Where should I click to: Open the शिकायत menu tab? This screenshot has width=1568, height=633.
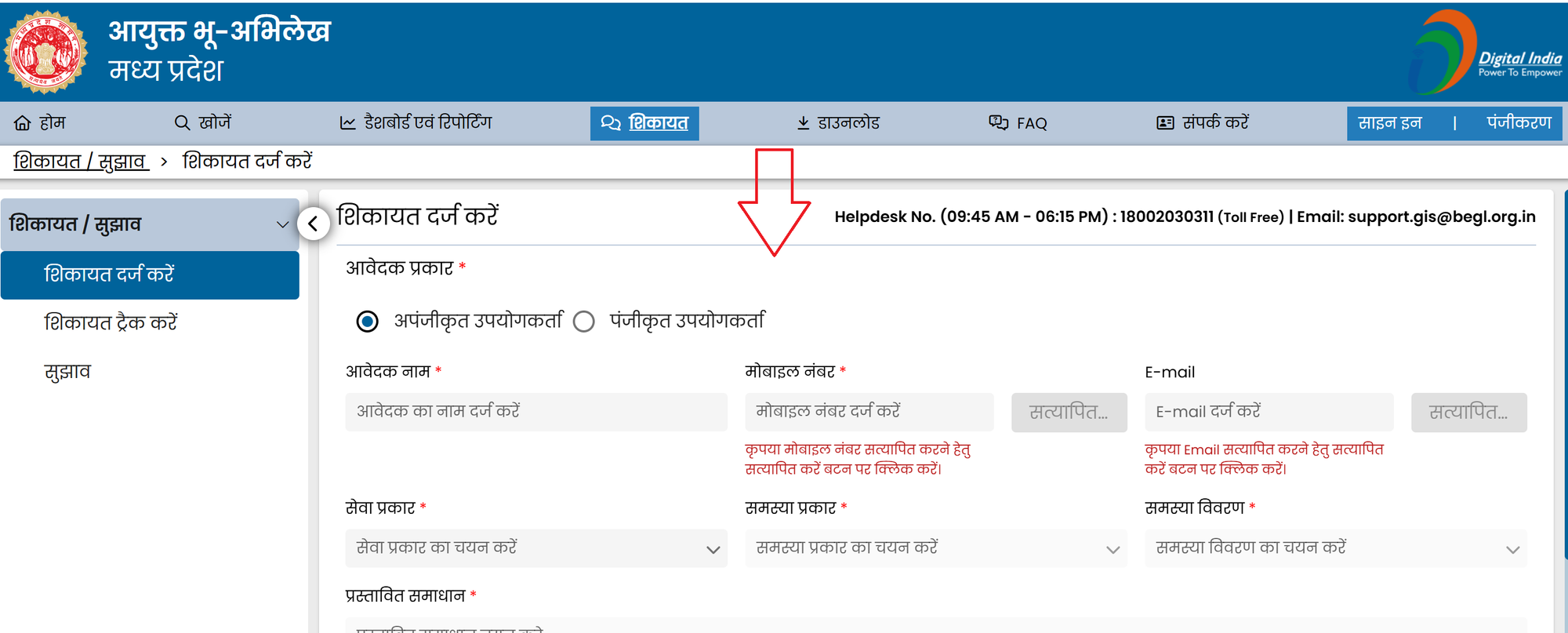coord(644,123)
